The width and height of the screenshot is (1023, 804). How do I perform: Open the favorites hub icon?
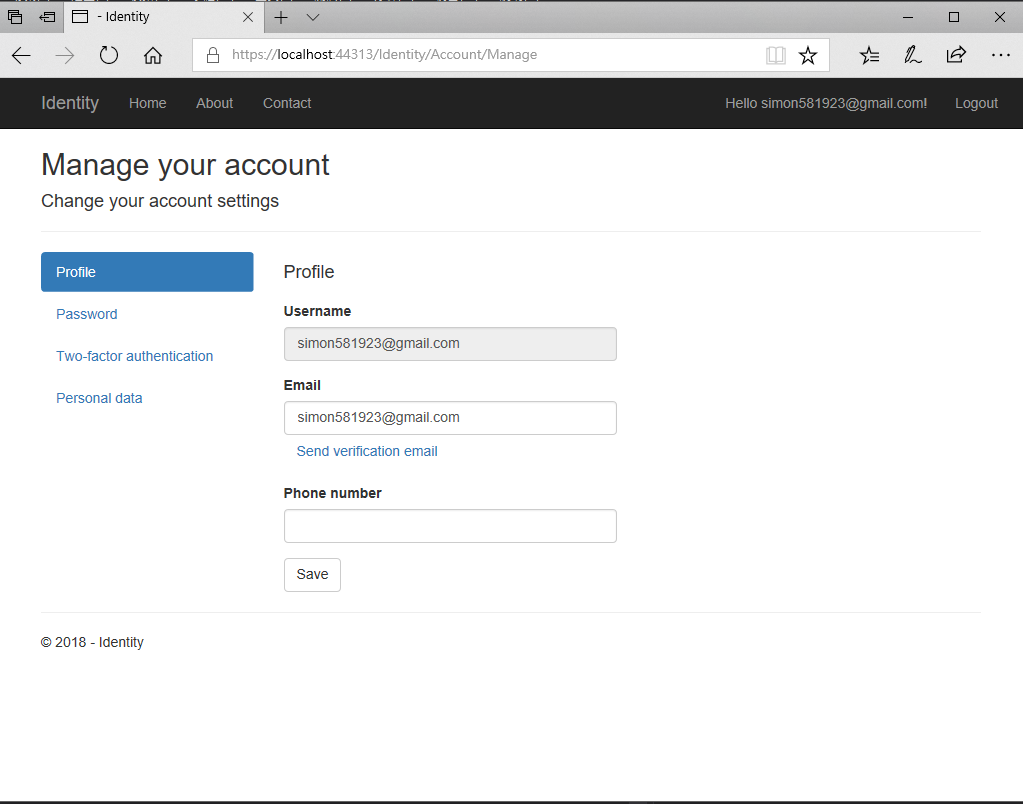869,55
